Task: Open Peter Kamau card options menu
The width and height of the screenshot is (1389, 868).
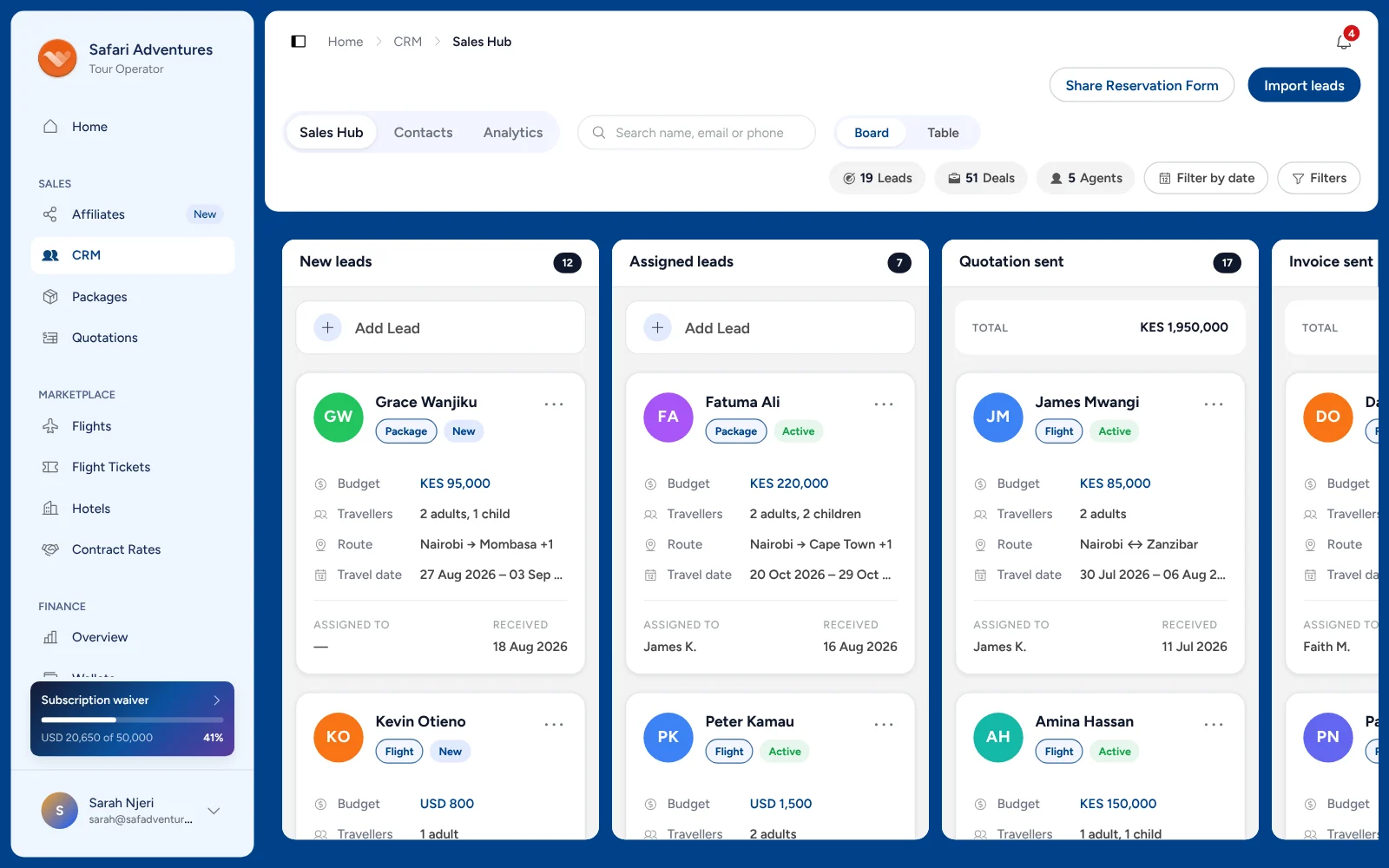Action: [884, 725]
